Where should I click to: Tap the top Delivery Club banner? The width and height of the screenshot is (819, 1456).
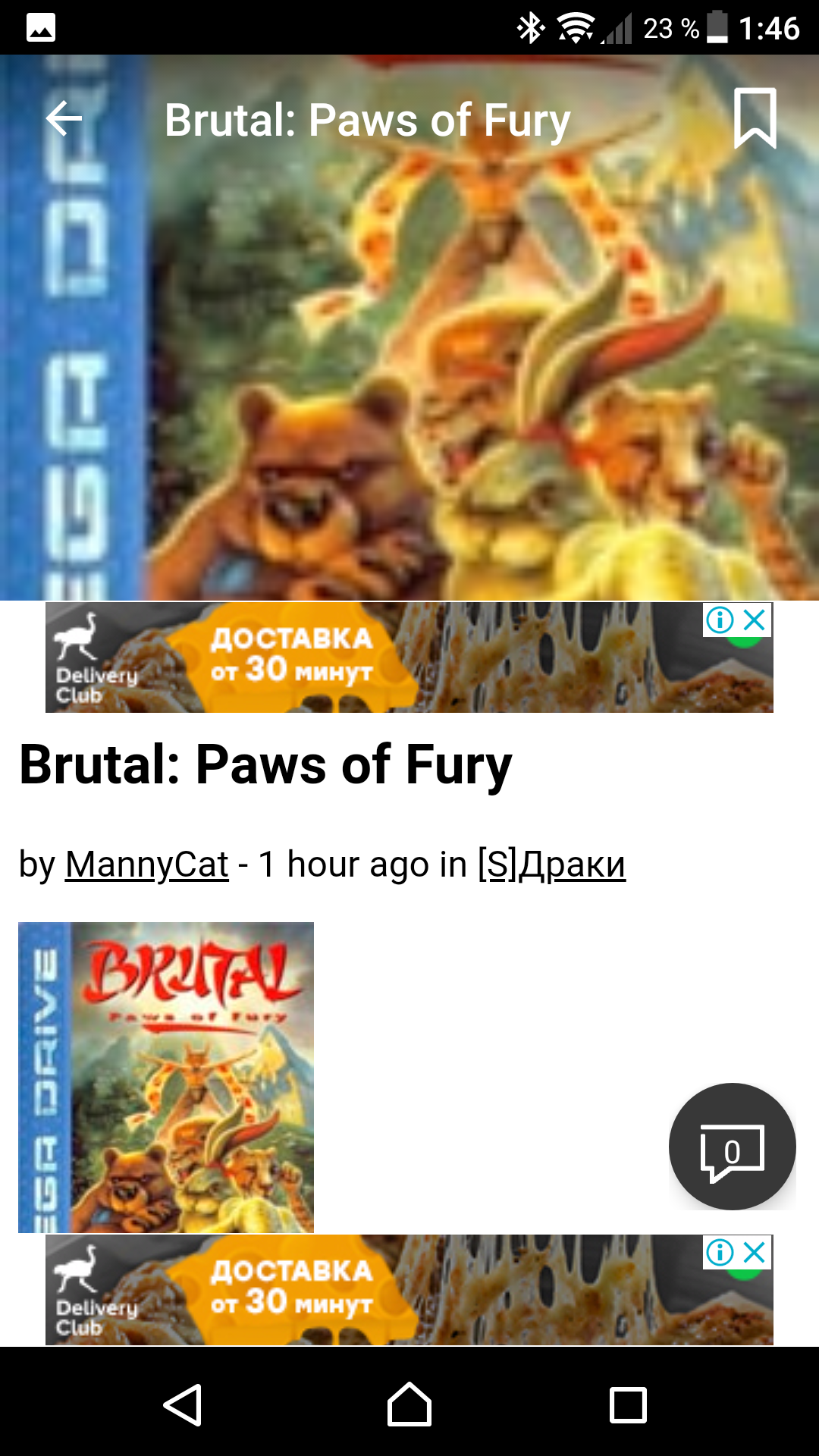point(409,657)
